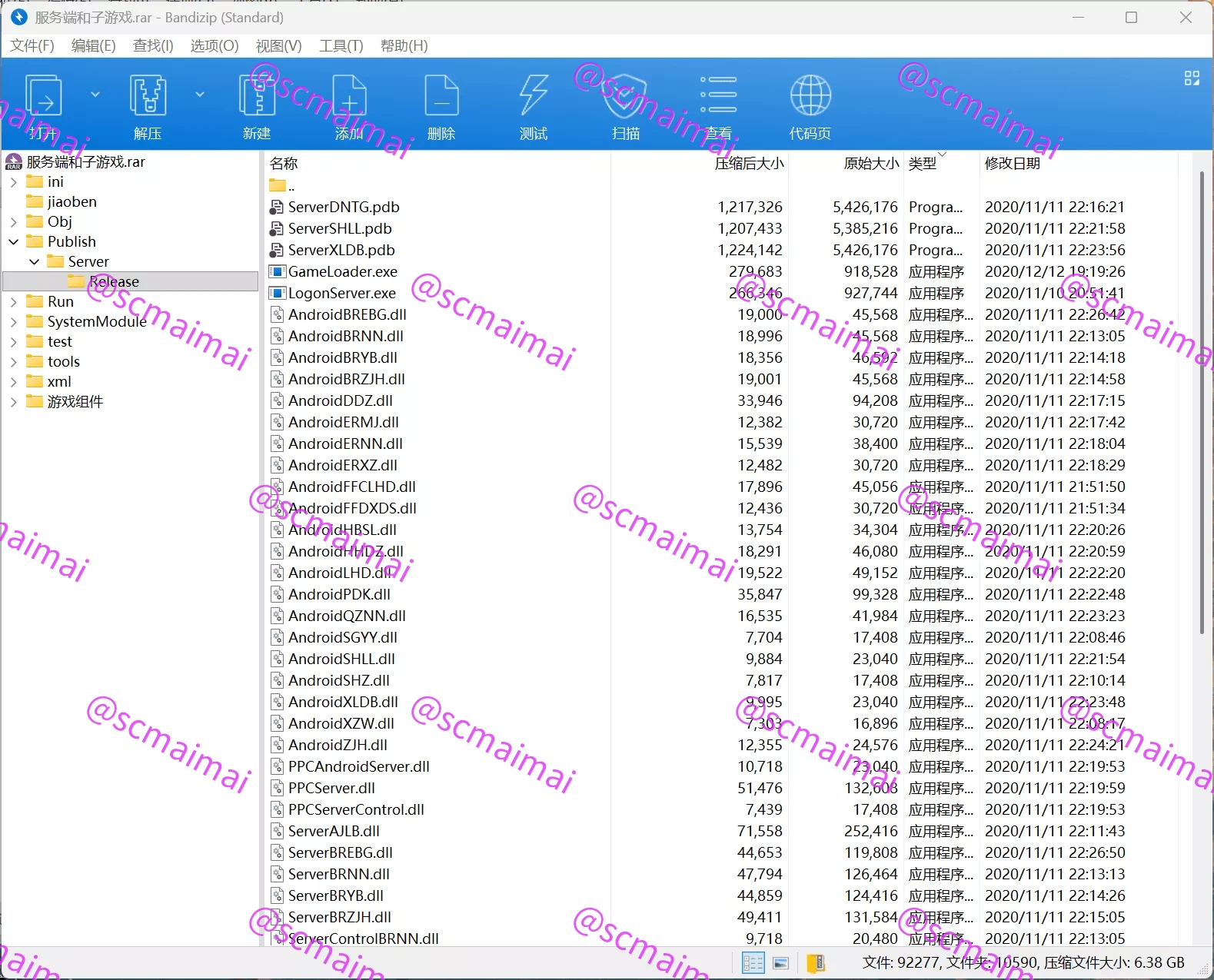Open the dropdown arrow next to Extract button

pyautogui.click(x=200, y=95)
